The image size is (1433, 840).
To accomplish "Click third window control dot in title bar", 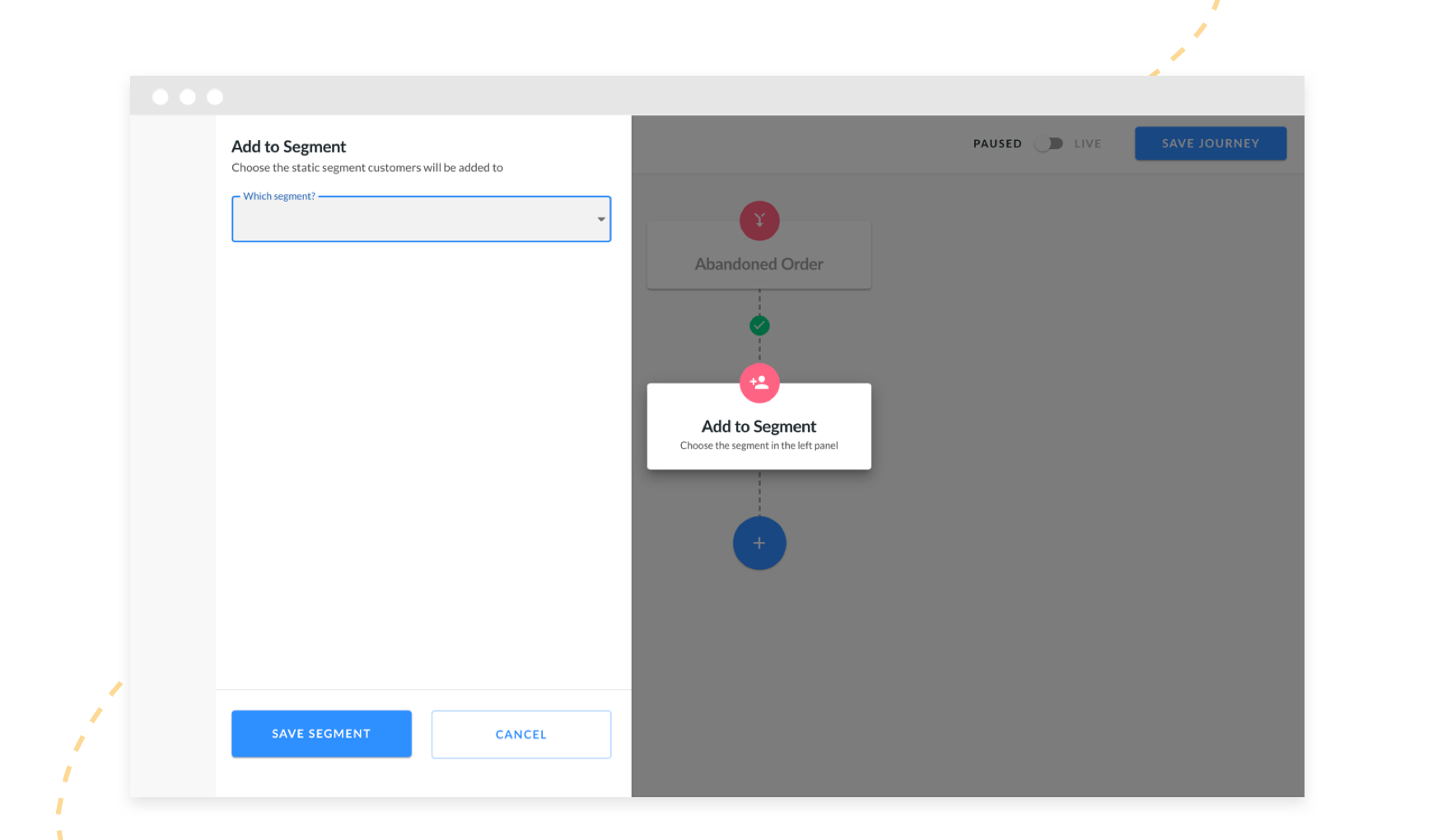I will [215, 97].
